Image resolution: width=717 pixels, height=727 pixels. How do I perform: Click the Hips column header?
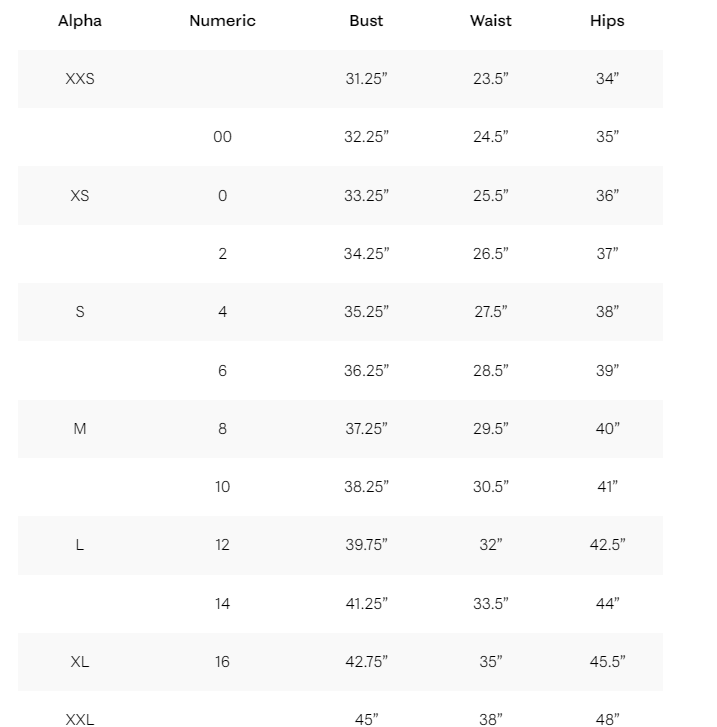coord(607,21)
